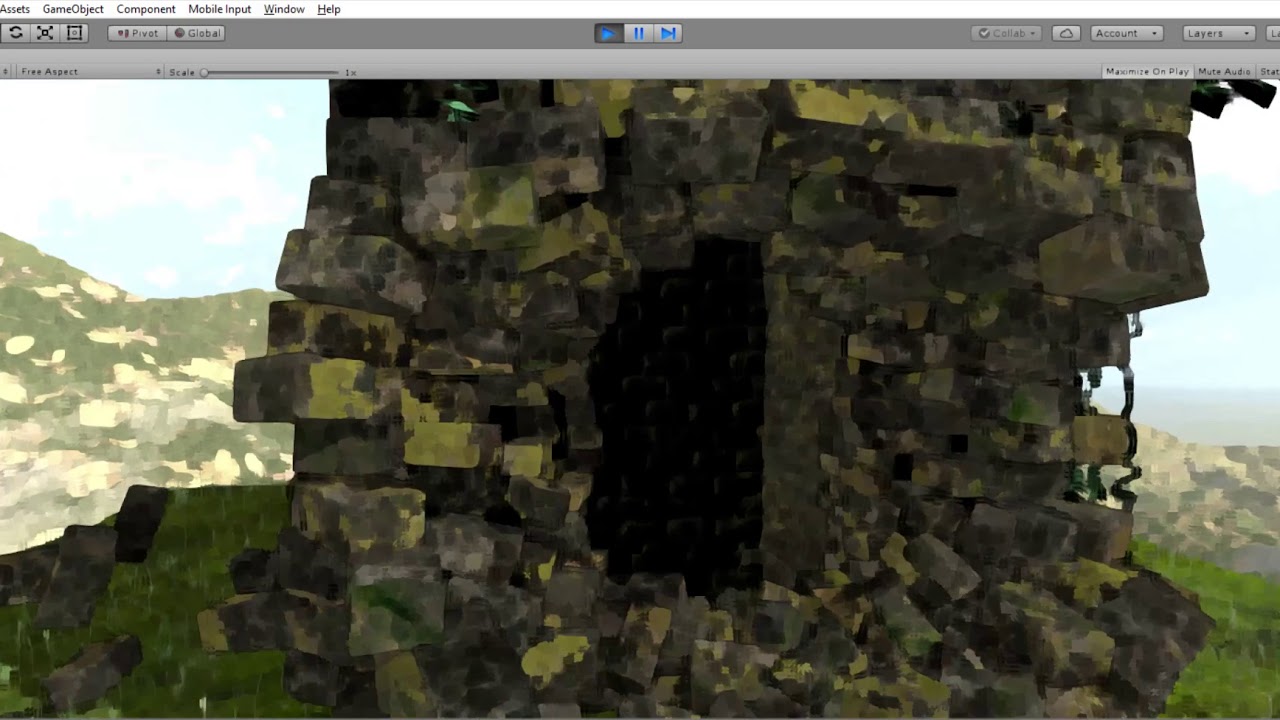Viewport: 1280px width, 720px height.
Task: Open the Layout dropdown at right edge
Action: 1273,33
